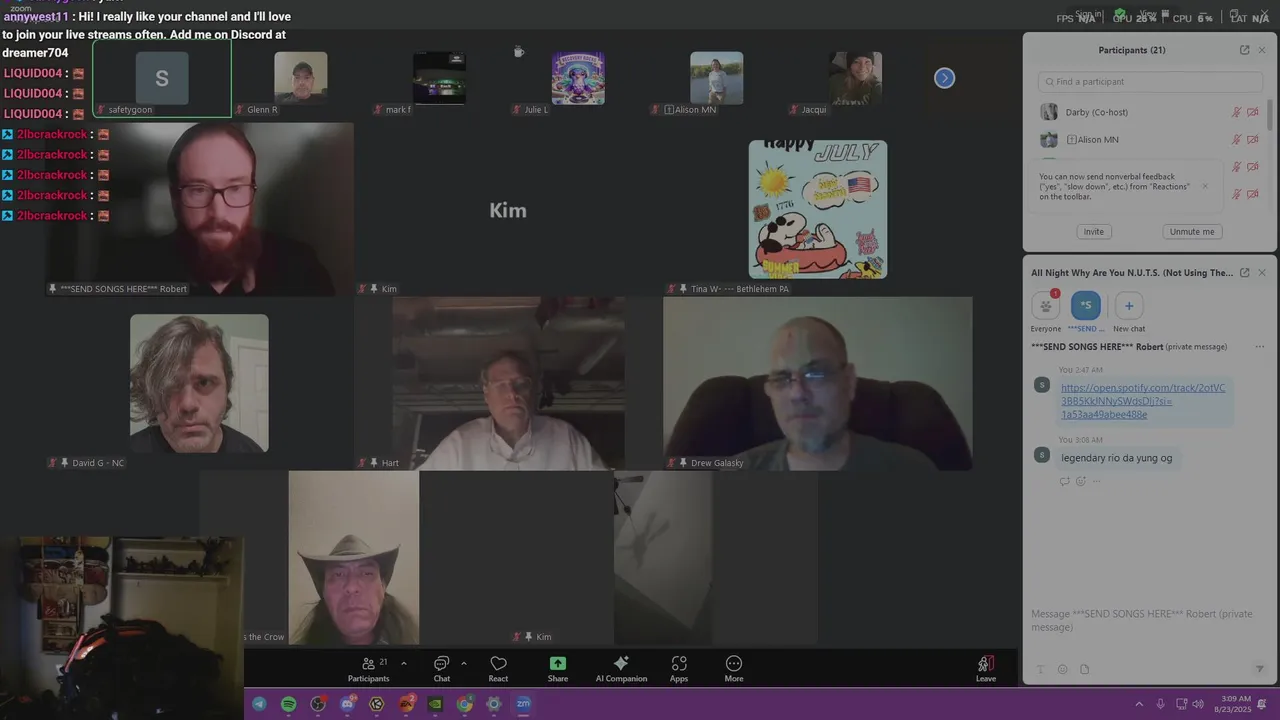Click the Invite button
The height and width of the screenshot is (720, 1280).
[x=1094, y=231]
